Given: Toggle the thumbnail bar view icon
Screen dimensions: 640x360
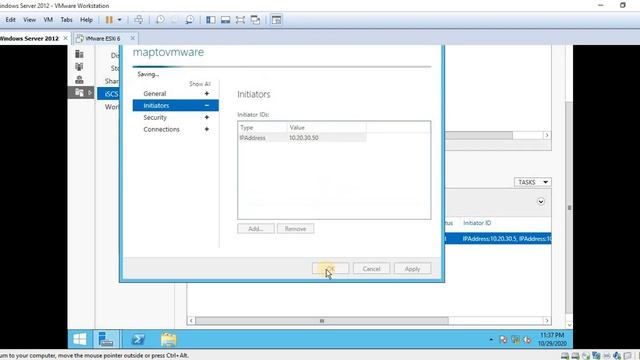Looking at the screenshot, I should [225, 20].
